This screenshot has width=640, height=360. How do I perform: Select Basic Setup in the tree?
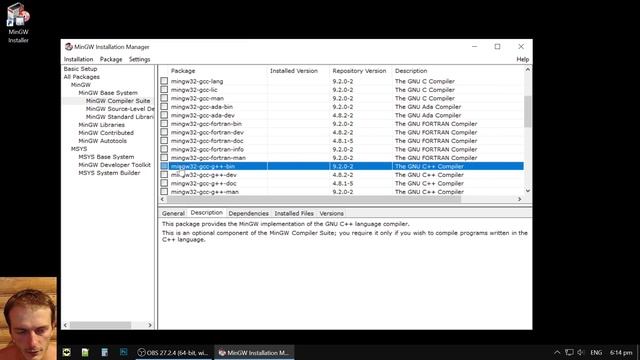click(80, 69)
